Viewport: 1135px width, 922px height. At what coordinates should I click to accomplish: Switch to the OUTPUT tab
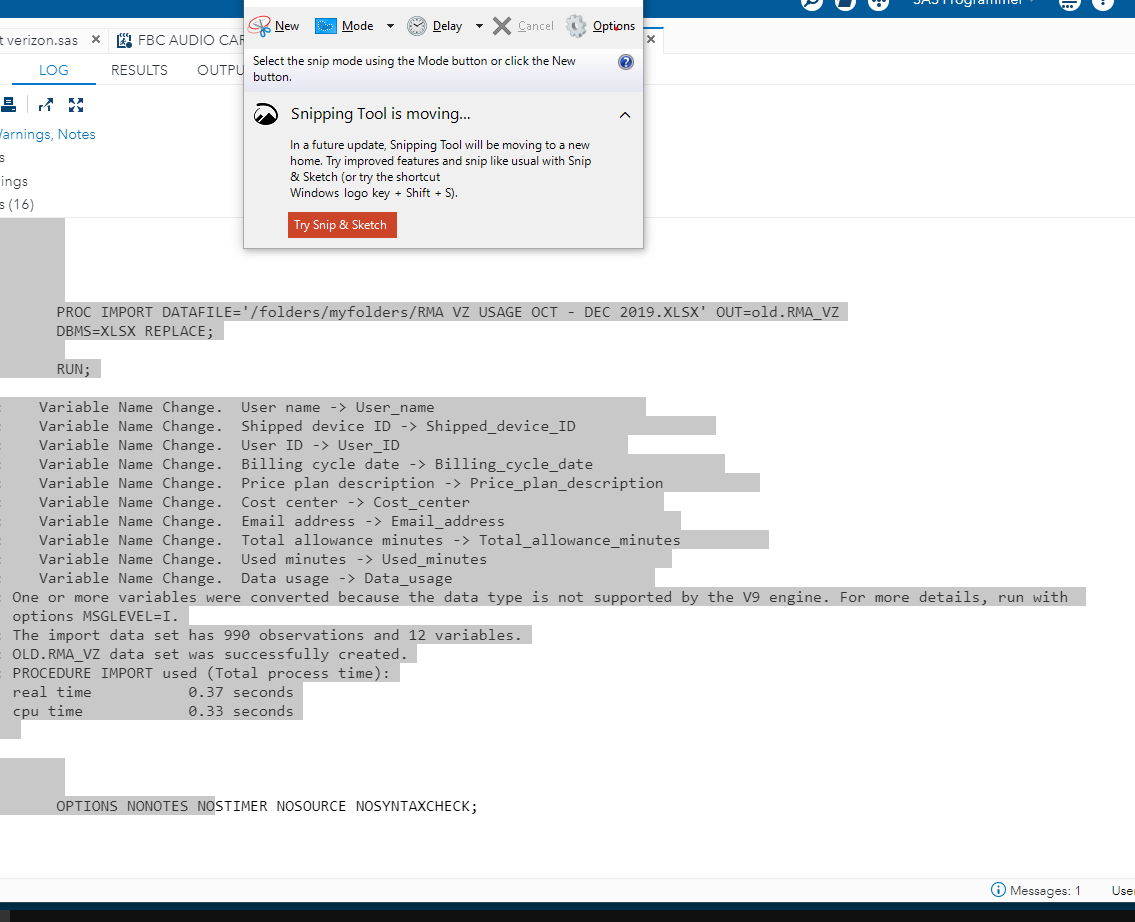pyautogui.click(x=218, y=70)
